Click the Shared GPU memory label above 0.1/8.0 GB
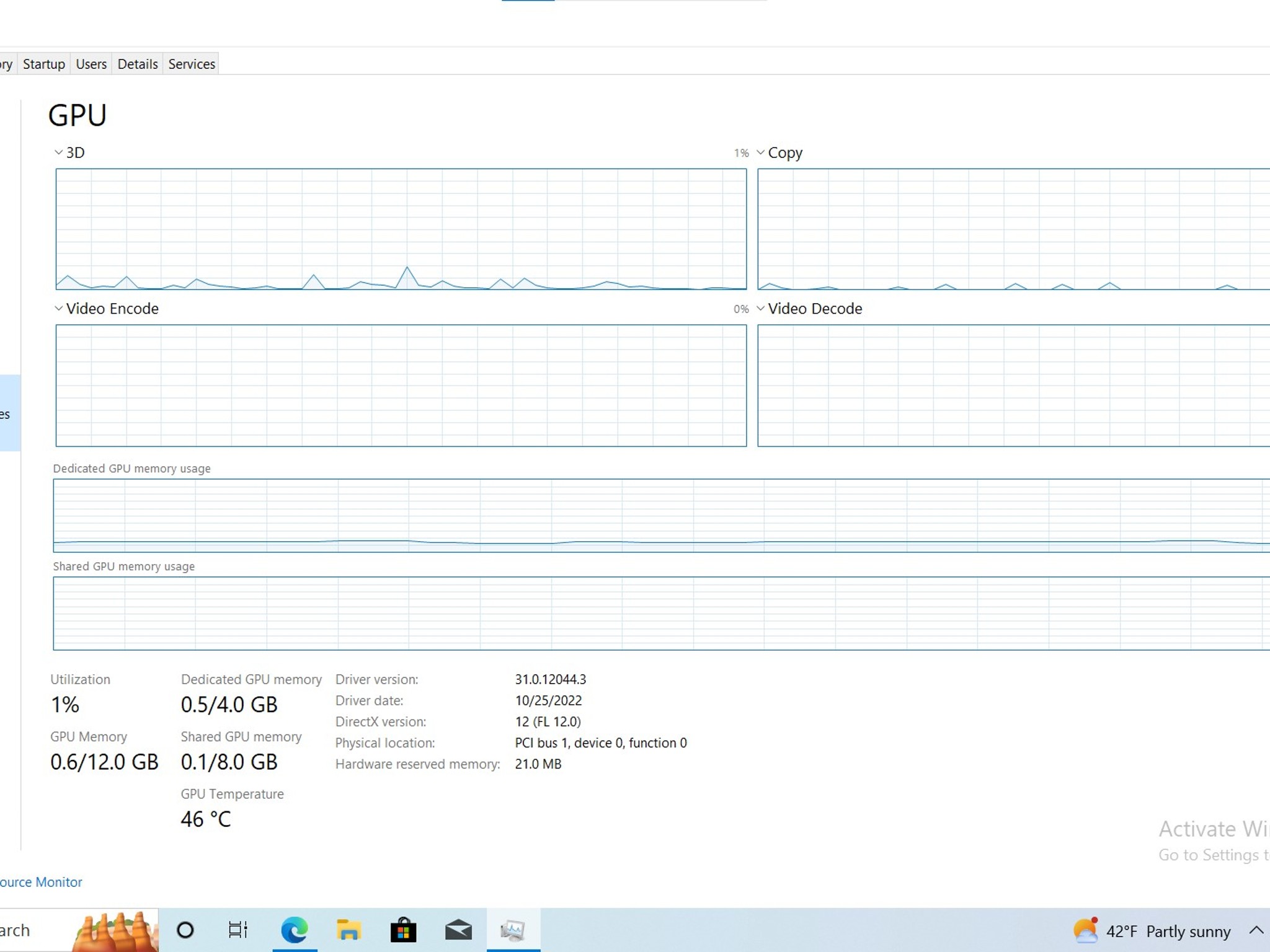 pos(241,736)
